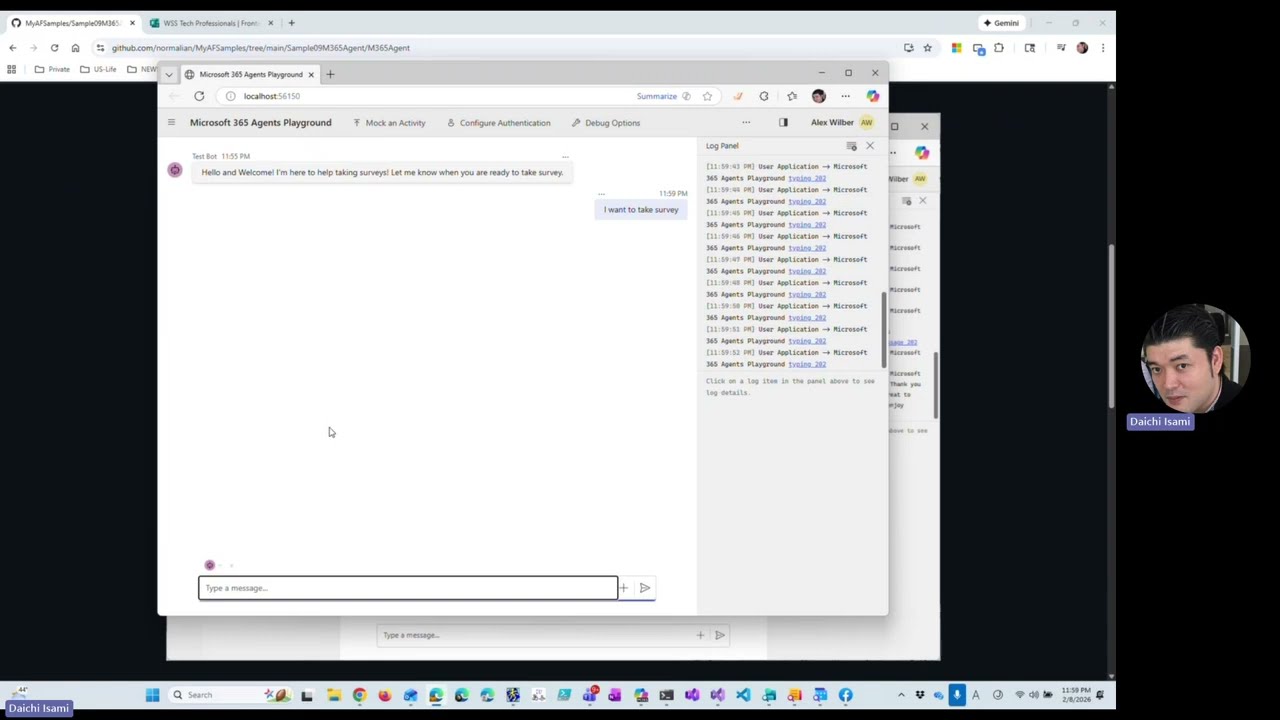This screenshot has width=1280, height=720.
Task: Open the last typing 202 log link
Action: tap(807, 364)
